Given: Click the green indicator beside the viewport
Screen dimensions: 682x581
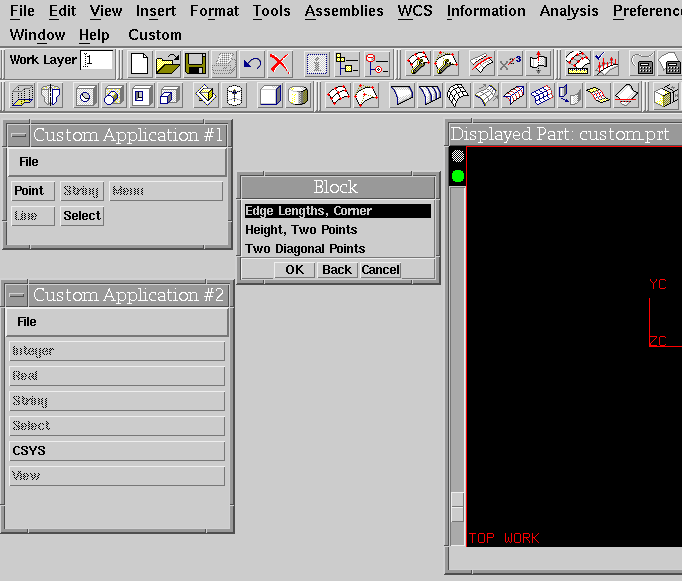Looking at the screenshot, I should tap(457, 176).
